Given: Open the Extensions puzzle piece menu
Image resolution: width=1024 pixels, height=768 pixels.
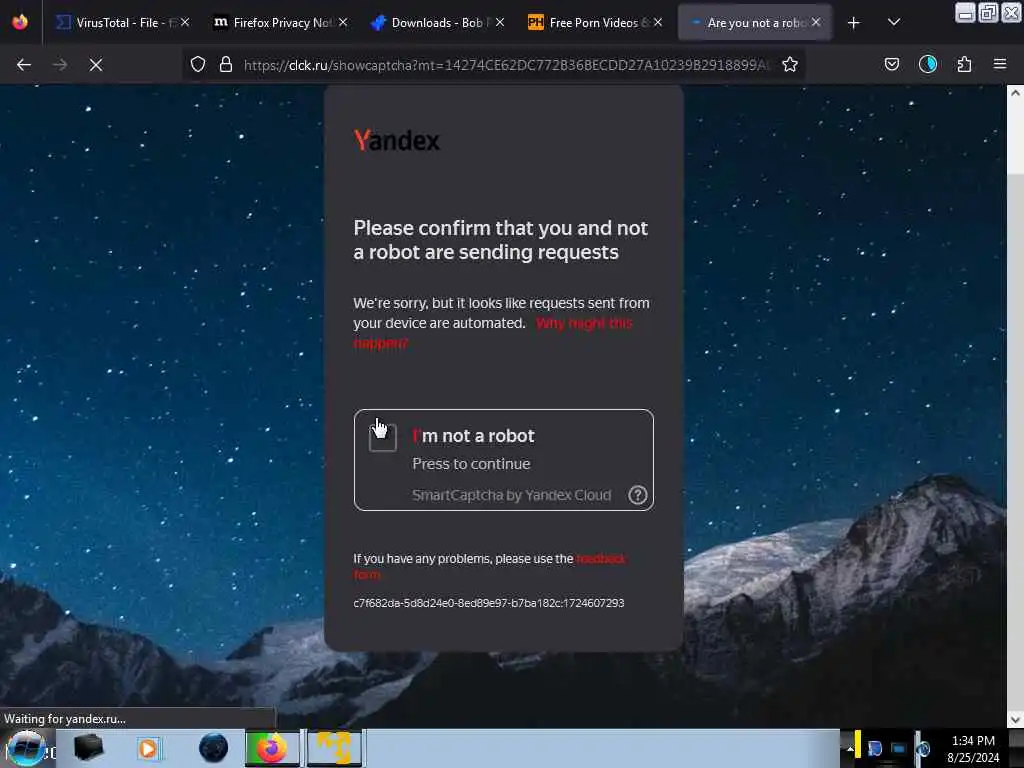Looking at the screenshot, I should coord(964,64).
